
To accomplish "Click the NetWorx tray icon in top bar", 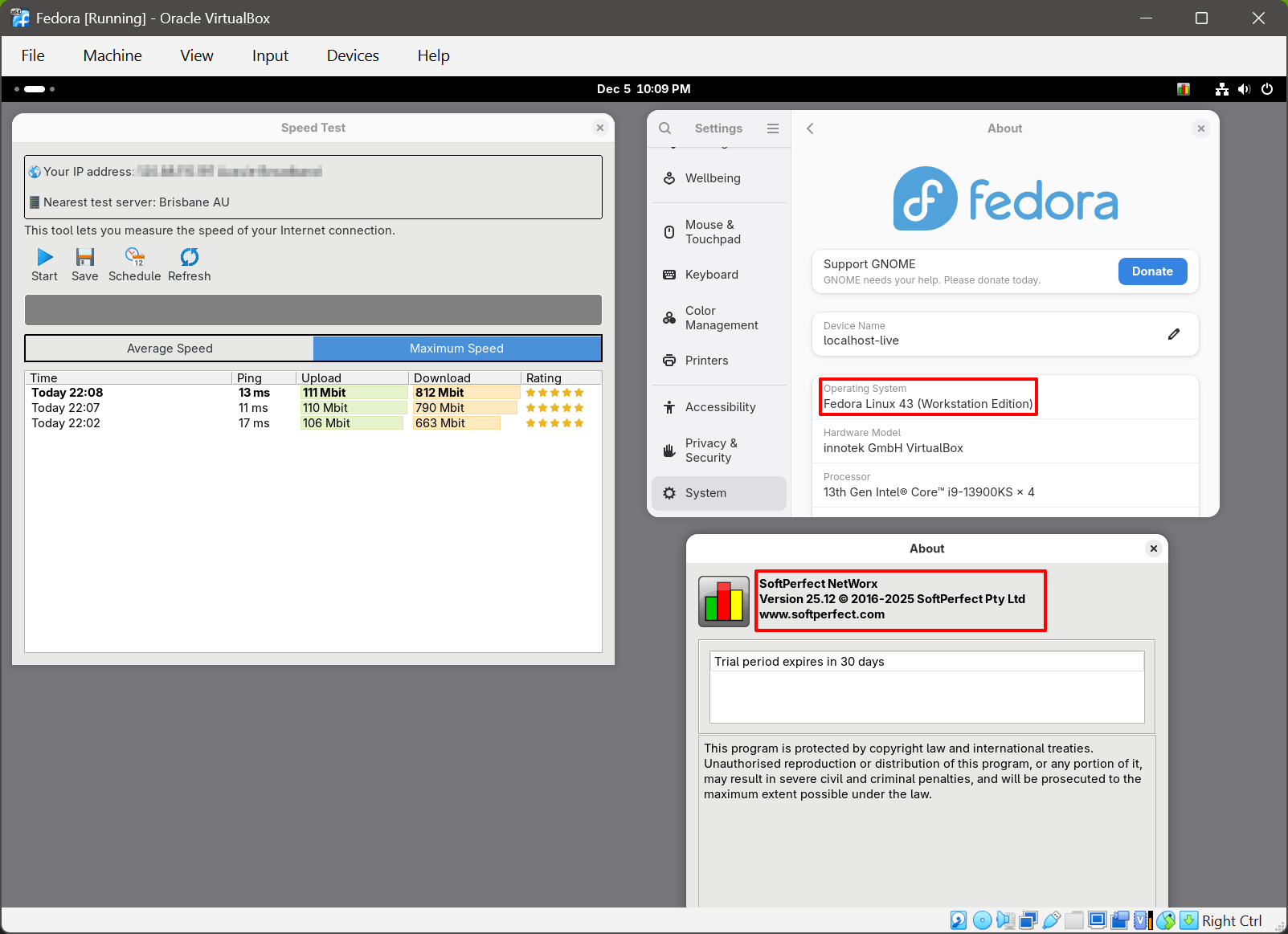I will coord(1184,89).
